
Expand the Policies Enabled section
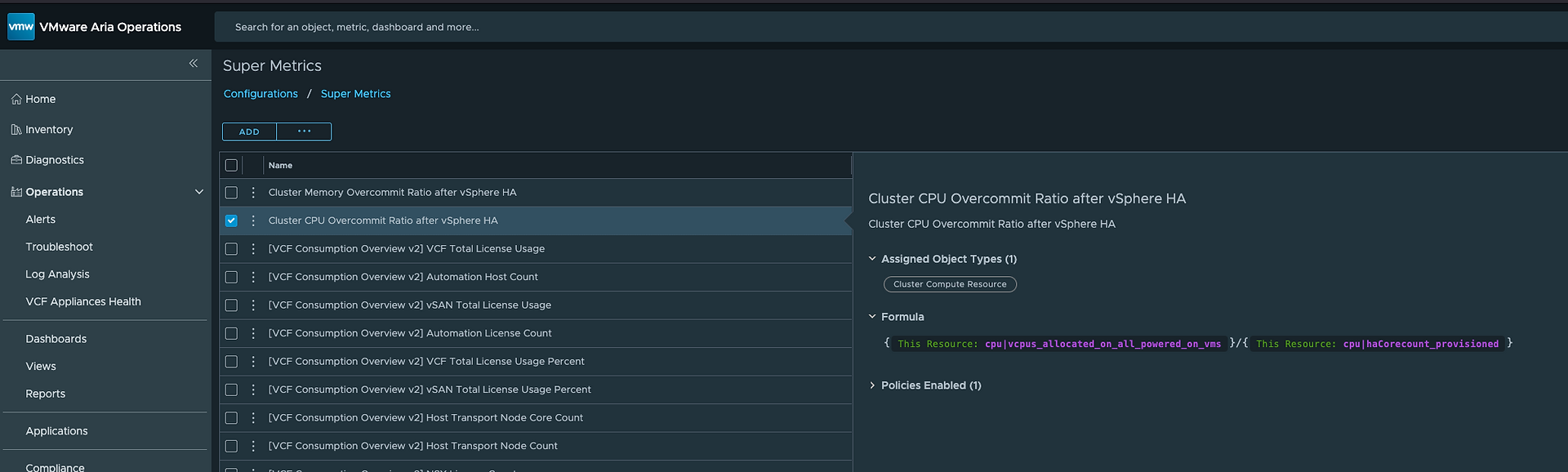point(872,385)
